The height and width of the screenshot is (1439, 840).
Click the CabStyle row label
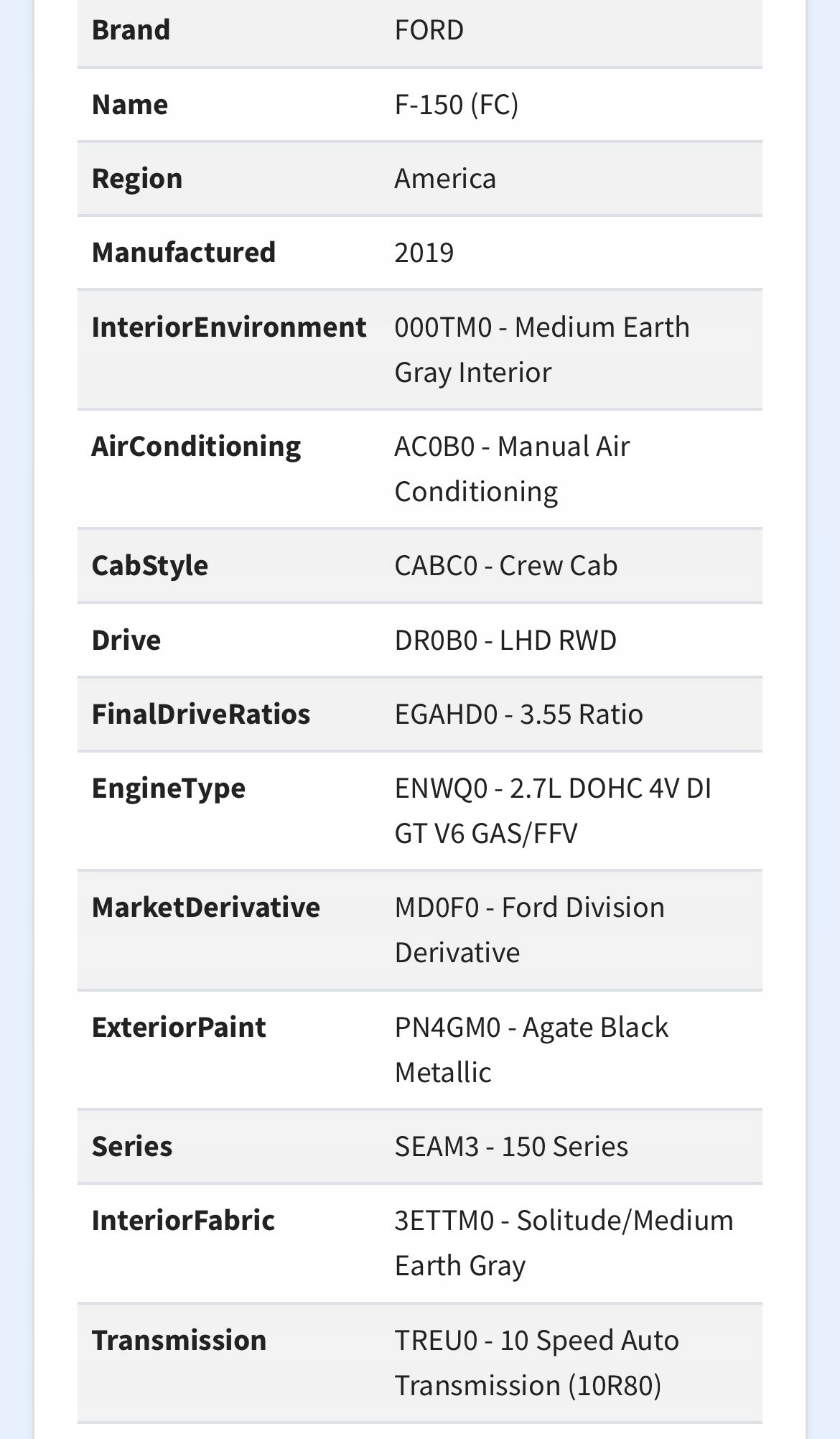(x=149, y=566)
